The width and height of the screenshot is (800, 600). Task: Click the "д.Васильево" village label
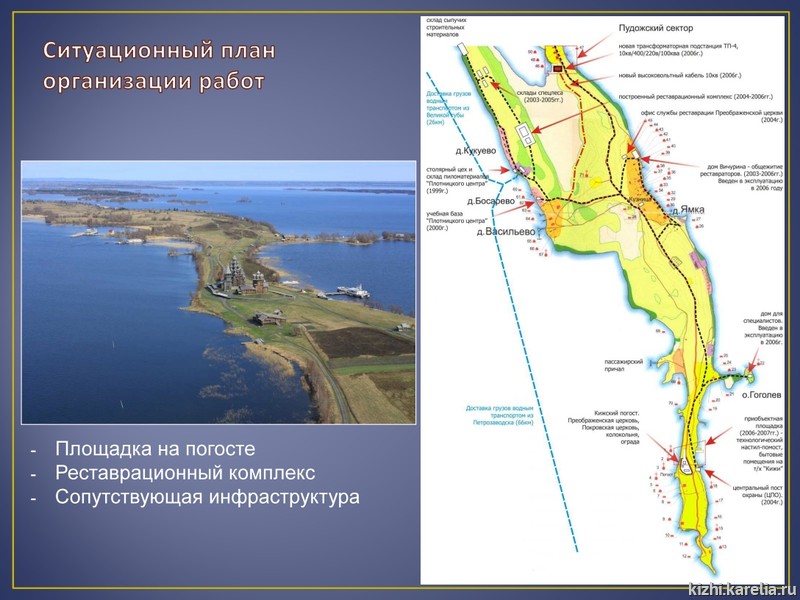click(506, 231)
